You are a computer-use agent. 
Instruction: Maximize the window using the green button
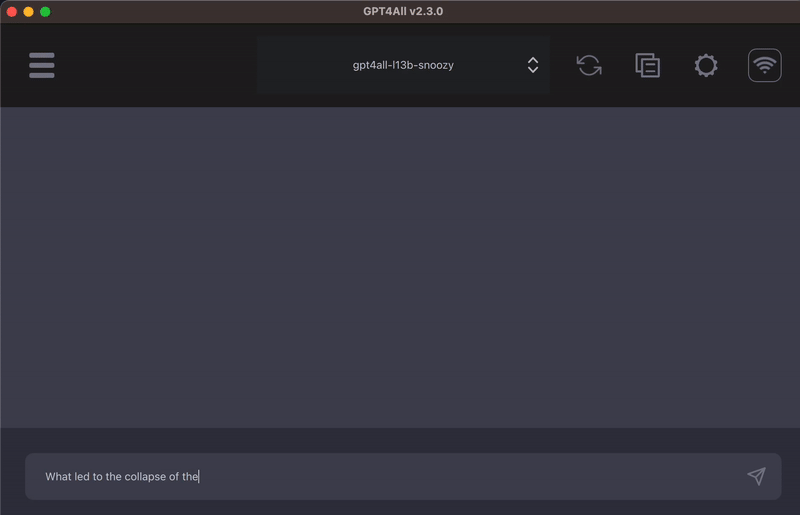coord(45,12)
